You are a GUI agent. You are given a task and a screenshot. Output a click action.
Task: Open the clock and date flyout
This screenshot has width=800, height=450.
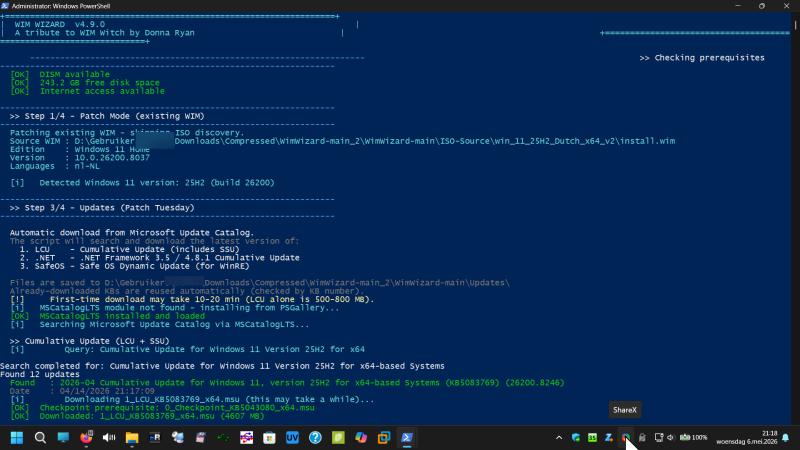tap(746, 438)
